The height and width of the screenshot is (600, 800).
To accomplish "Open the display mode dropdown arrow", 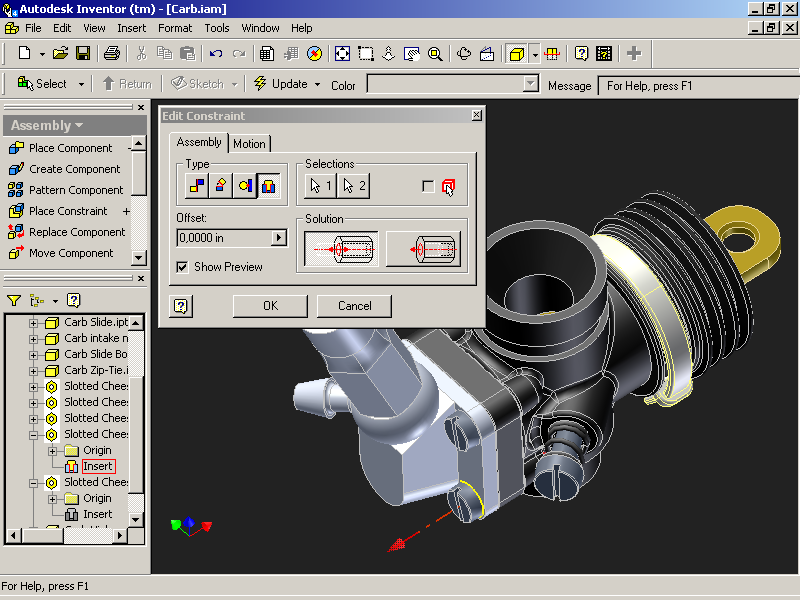I will [x=535, y=54].
